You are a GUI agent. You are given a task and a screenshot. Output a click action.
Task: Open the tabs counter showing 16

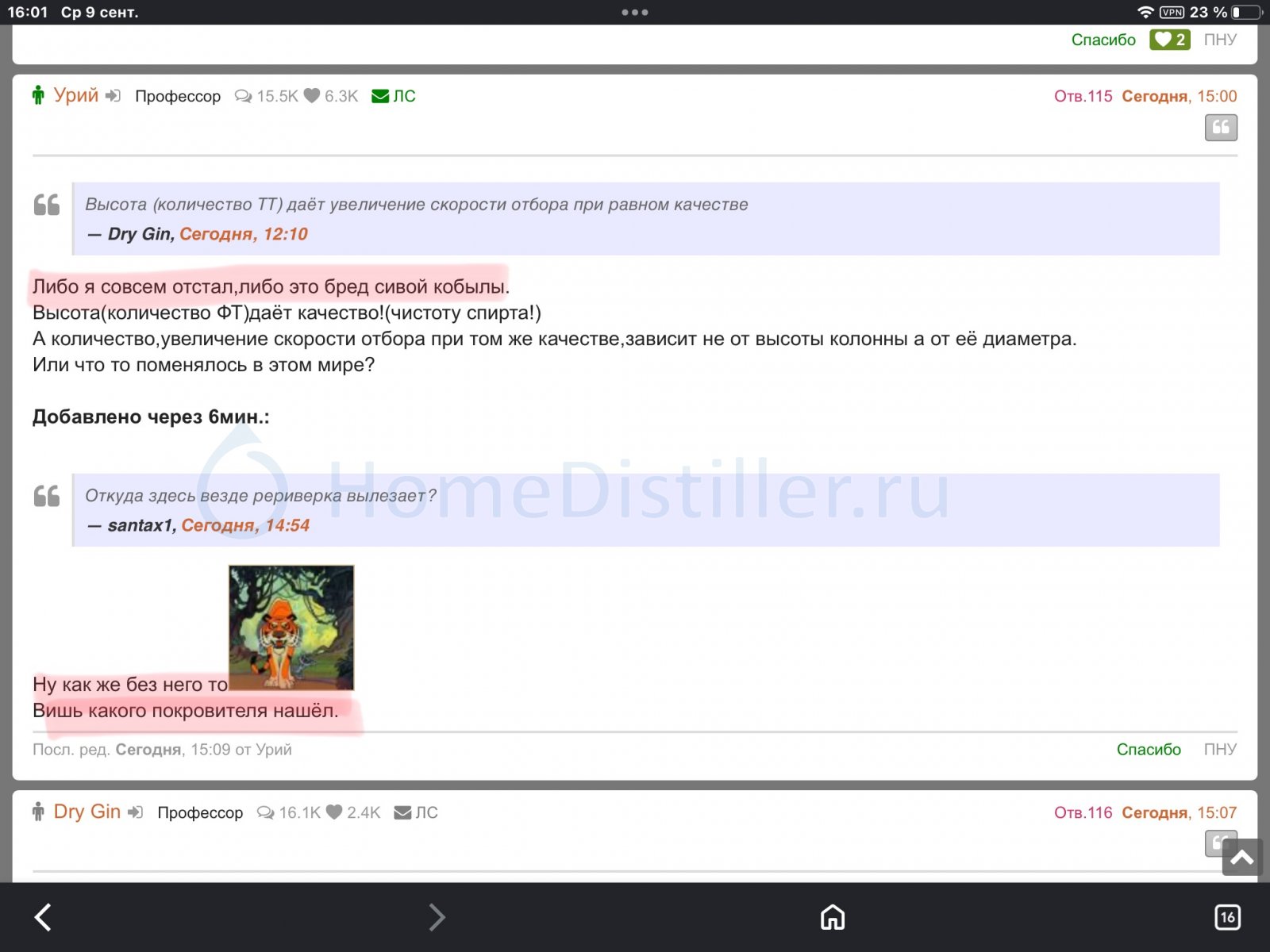pos(1227,917)
